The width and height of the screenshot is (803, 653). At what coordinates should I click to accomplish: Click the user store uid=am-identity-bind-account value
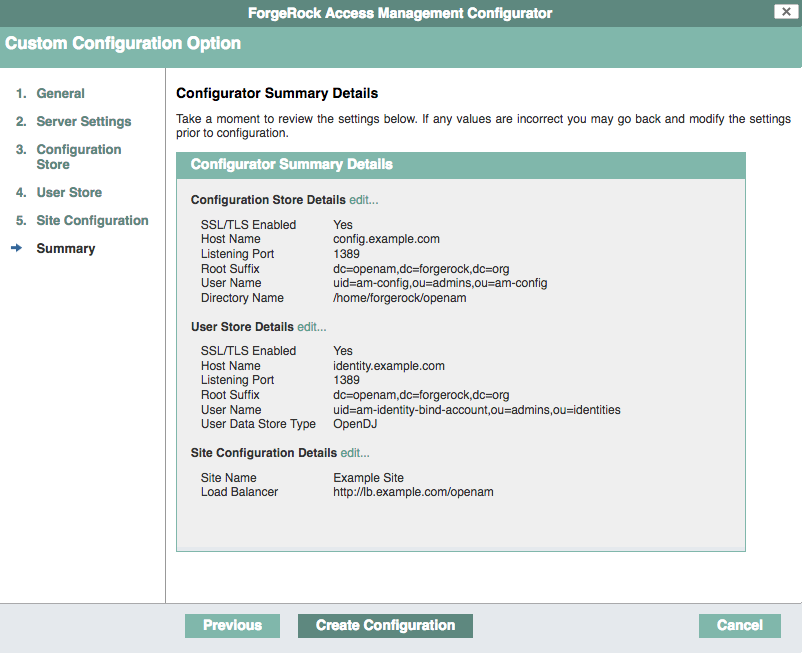tap(477, 410)
